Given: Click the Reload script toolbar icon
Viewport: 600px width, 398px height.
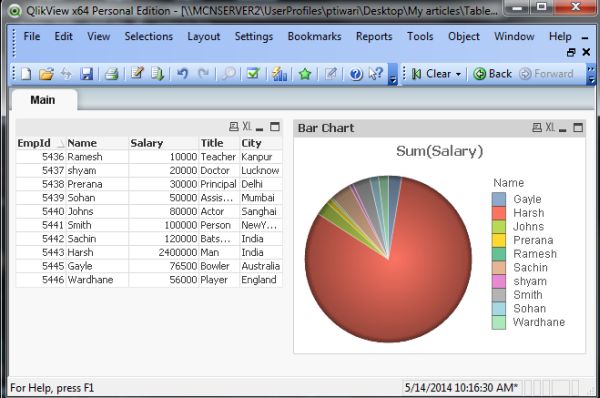Looking at the screenshot, I should coord(157,73).
